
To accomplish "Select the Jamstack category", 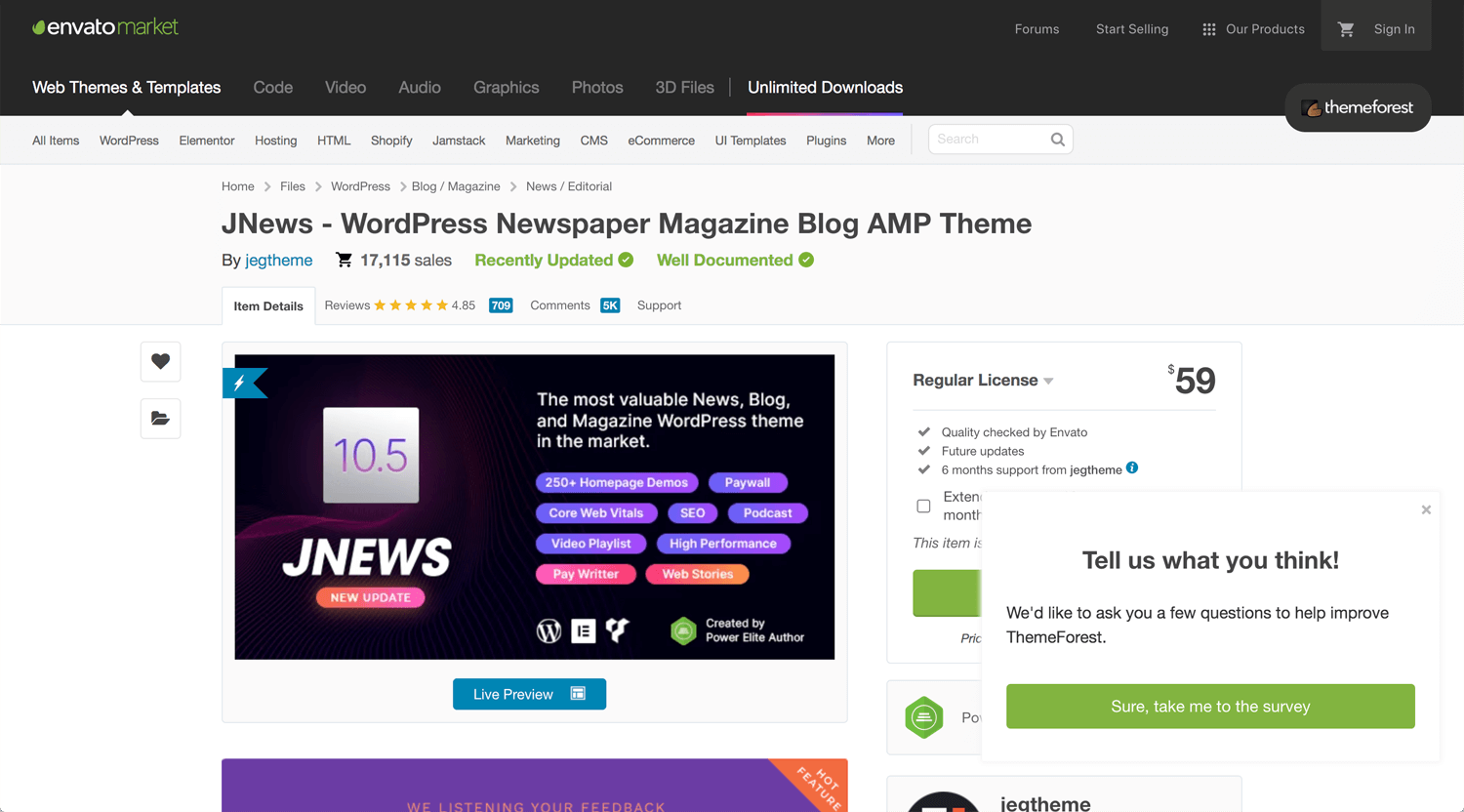I will [x=459, y=141].
